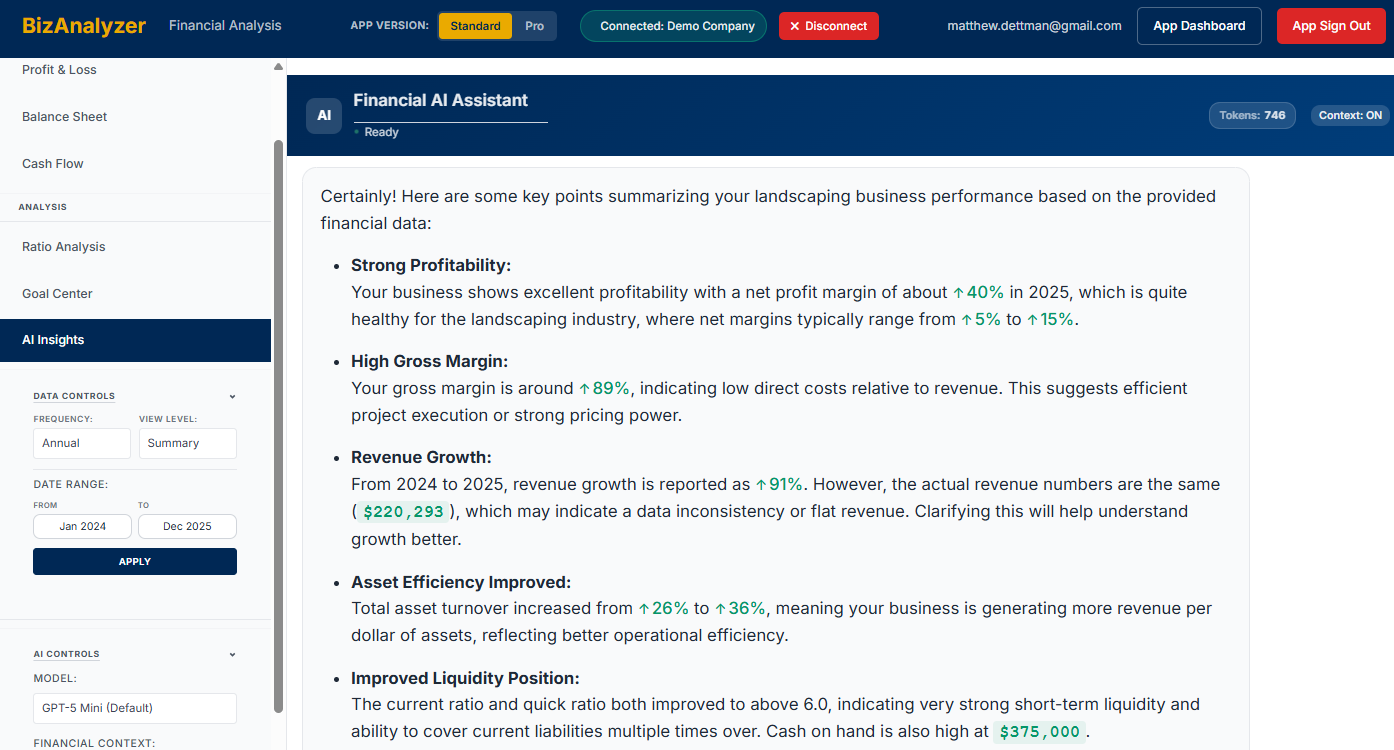Switch app version to Pro

point(535,26)
